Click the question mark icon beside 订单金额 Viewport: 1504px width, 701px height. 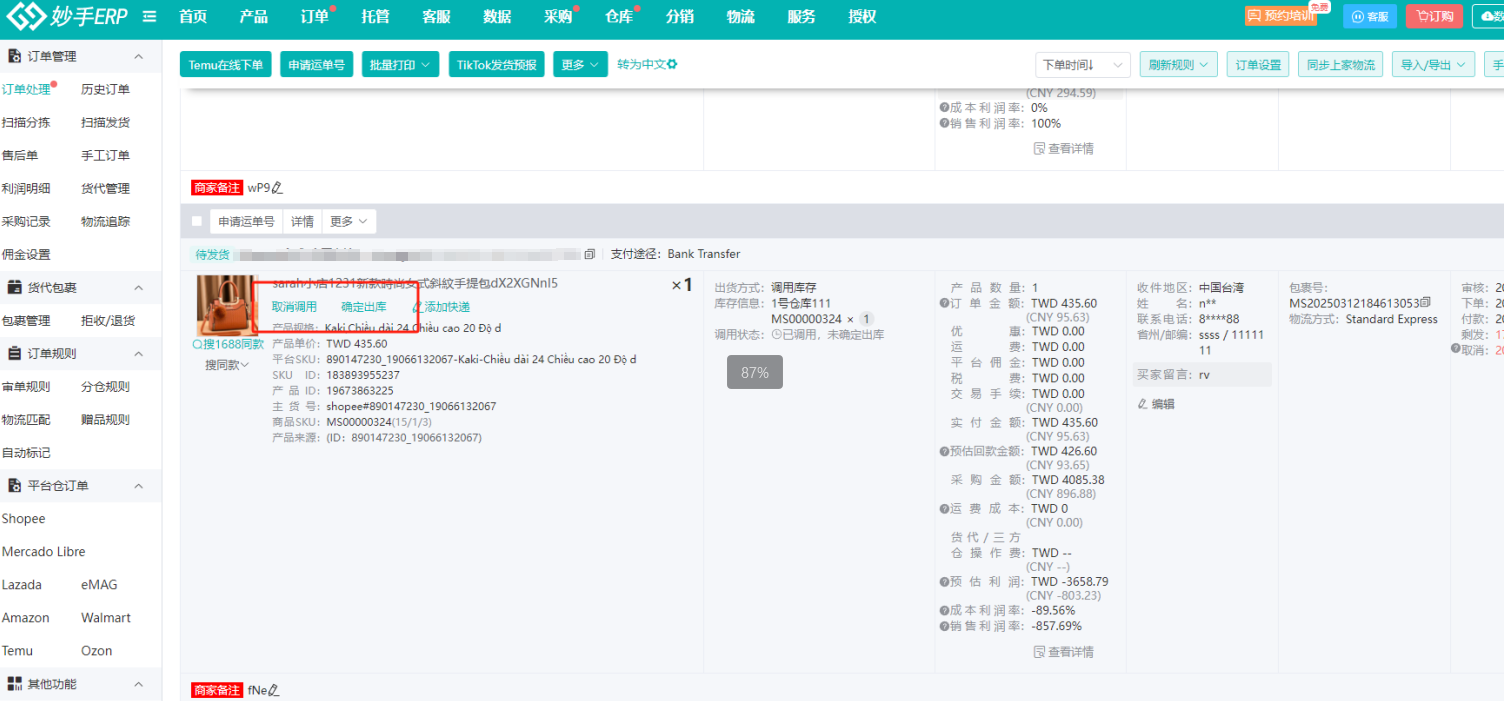[944, 304]
